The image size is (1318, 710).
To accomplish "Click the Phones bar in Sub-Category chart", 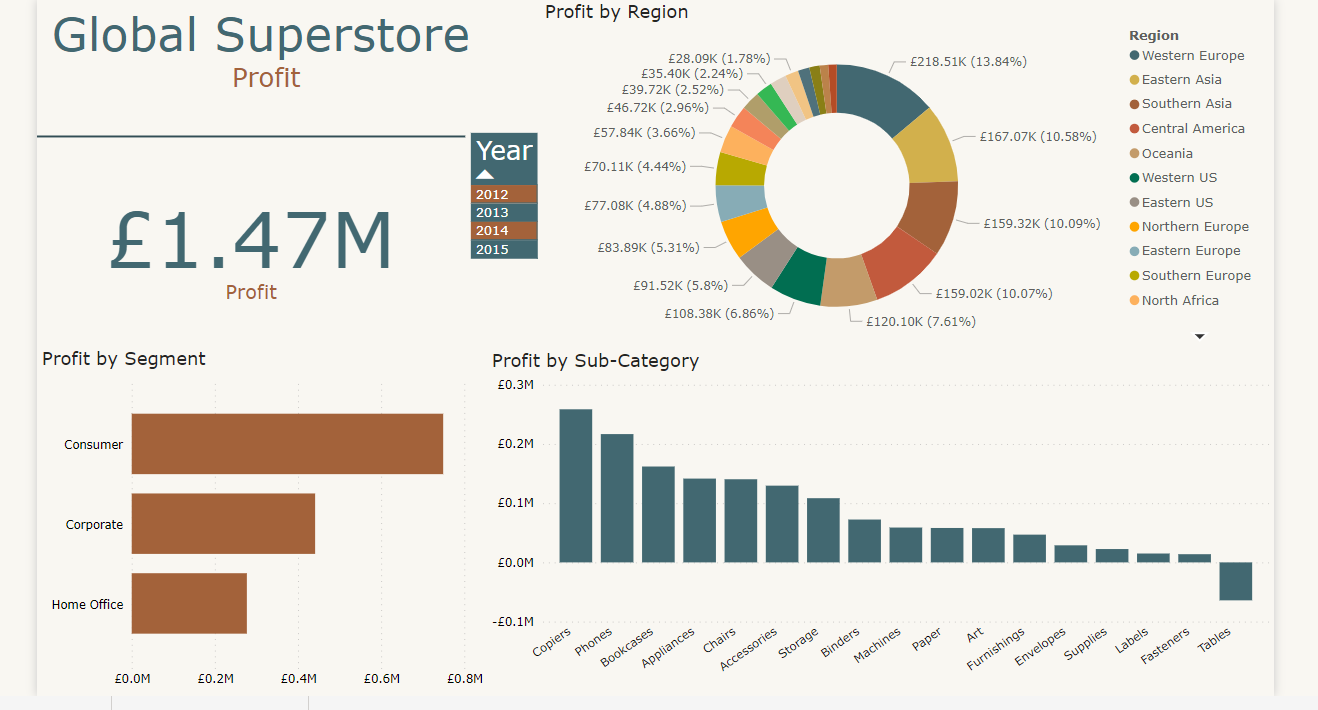I will [x=617, y=498].
